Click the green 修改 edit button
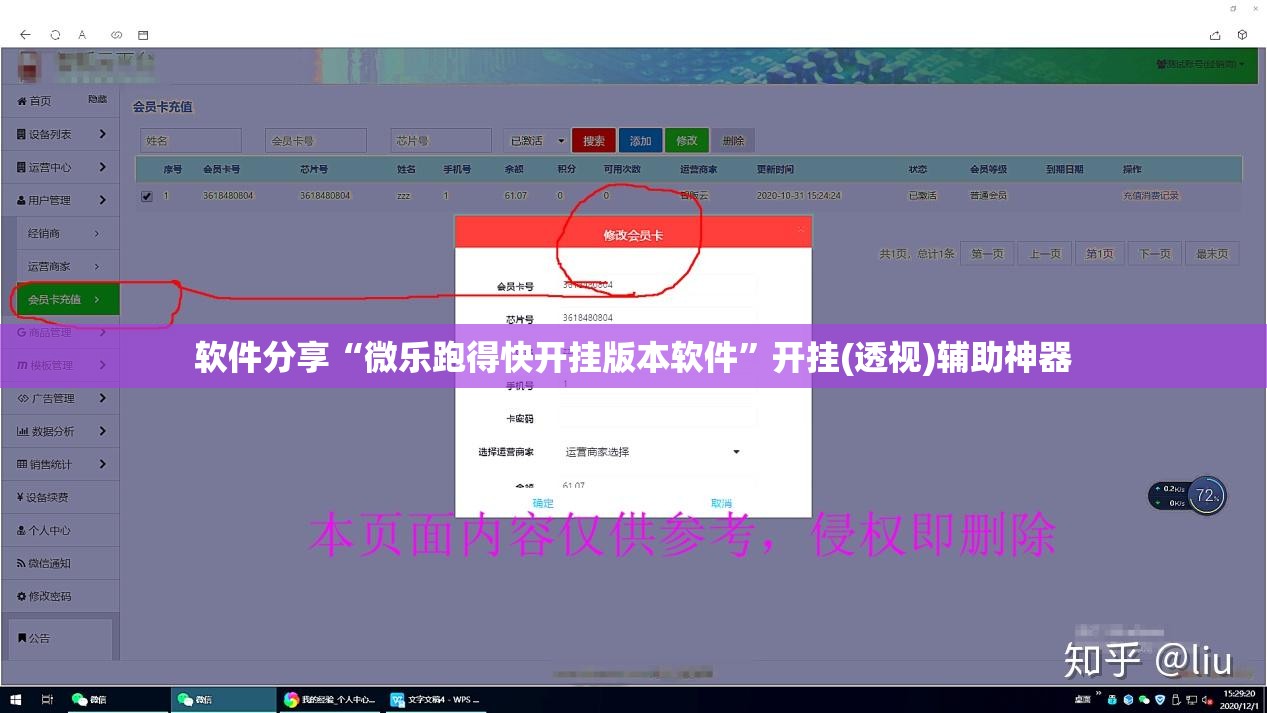 coord(687,141)
